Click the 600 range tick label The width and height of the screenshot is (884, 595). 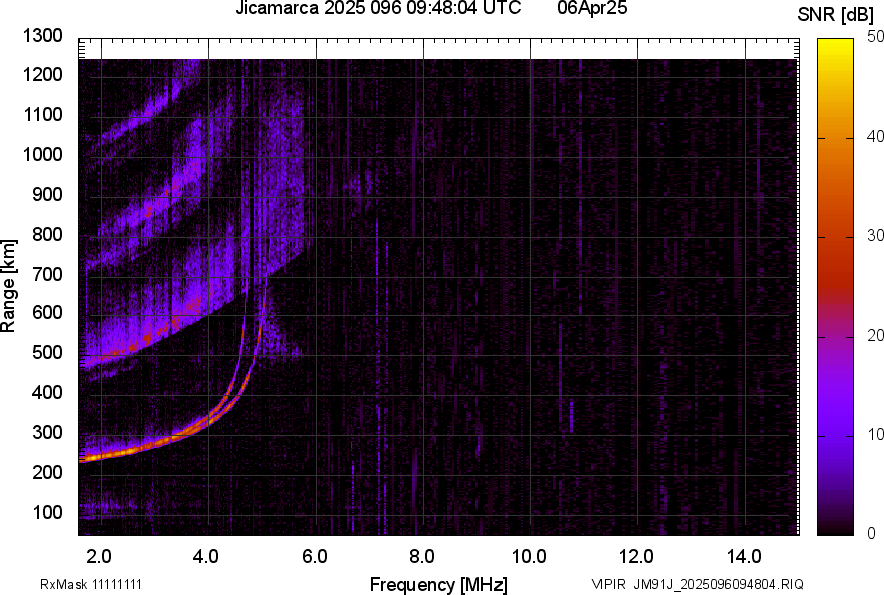(x=47, y=312)
